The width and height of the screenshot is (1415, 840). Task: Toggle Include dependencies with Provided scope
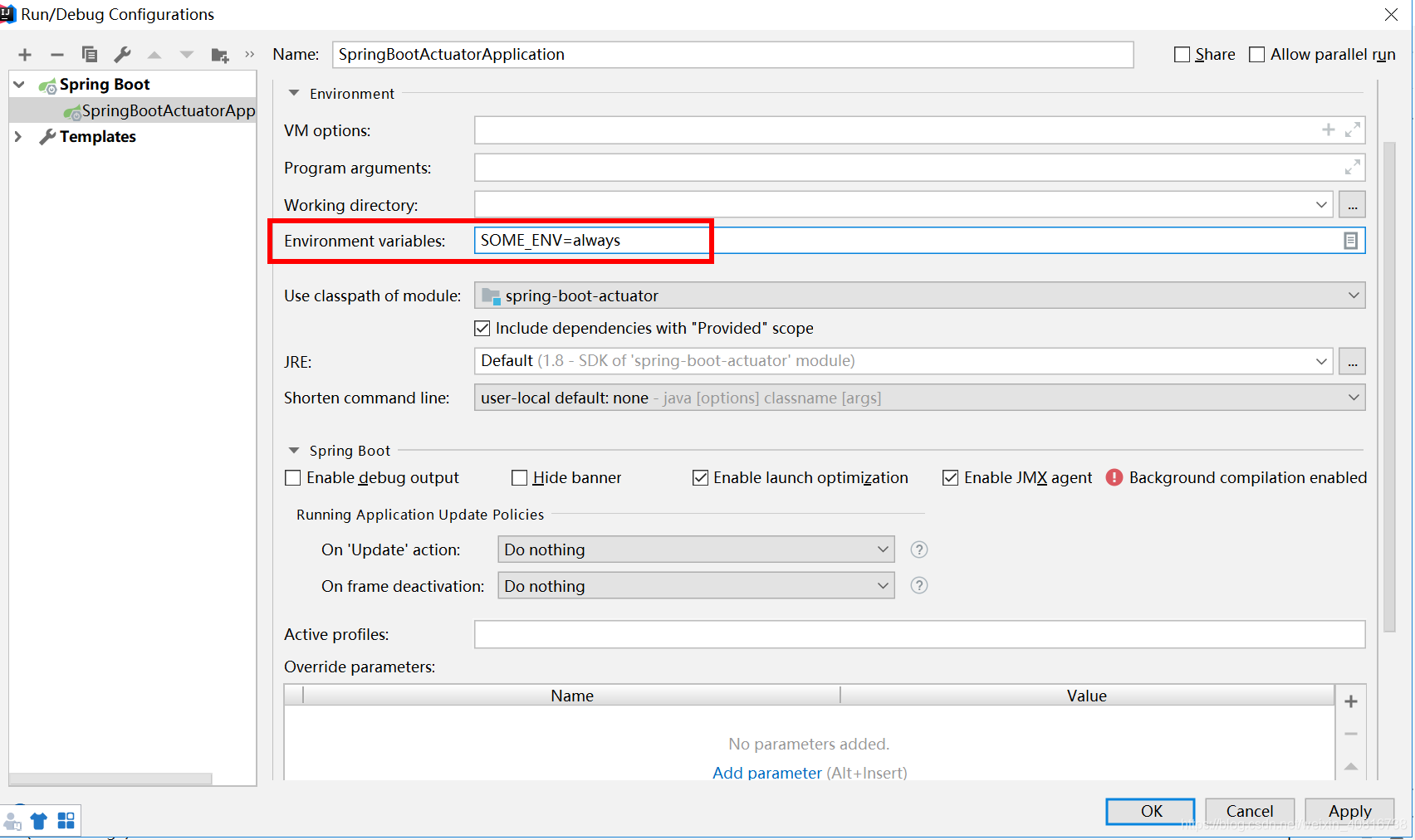pyautogui.click(x=482, y=329)
